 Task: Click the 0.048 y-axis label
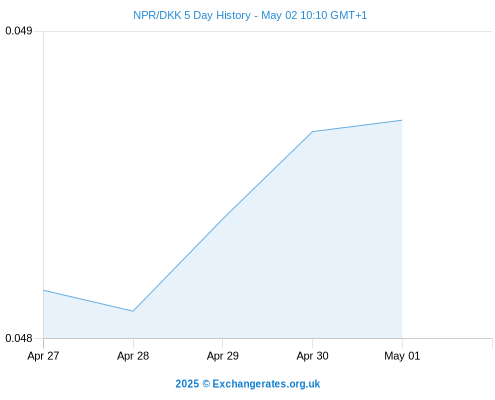[19, 338]
